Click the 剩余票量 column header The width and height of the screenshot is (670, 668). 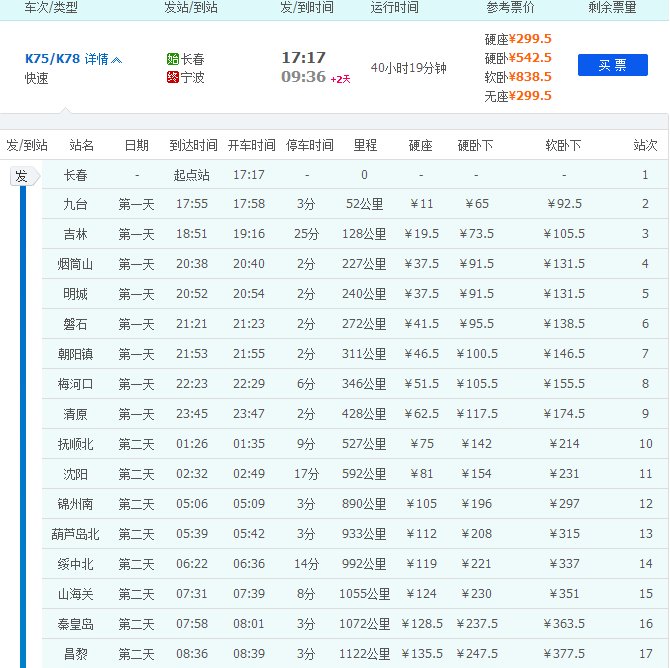(x=612, y=7)
